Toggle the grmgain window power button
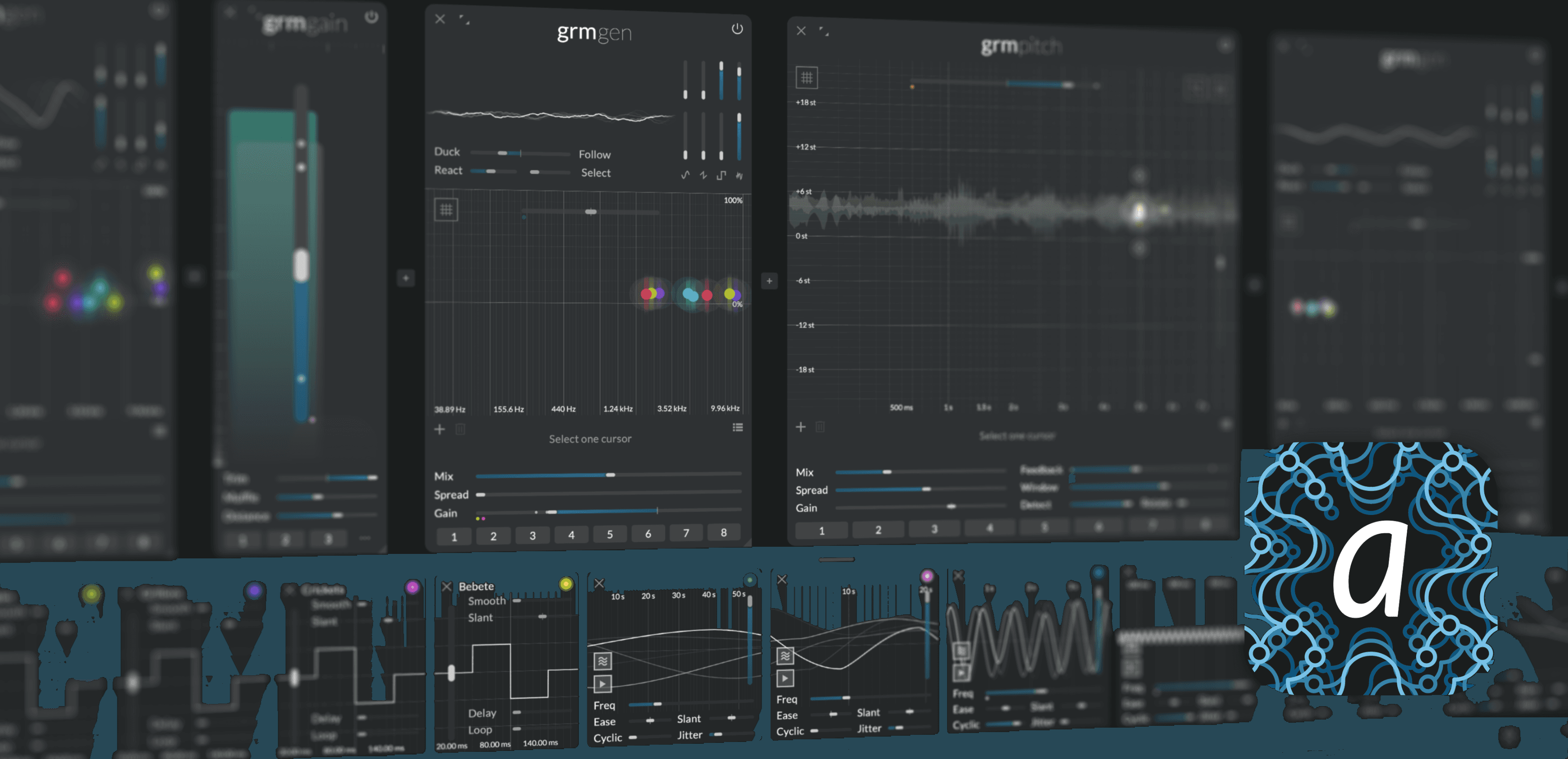The height and width of the screenshot is (759, 1568). coord(371,17)
